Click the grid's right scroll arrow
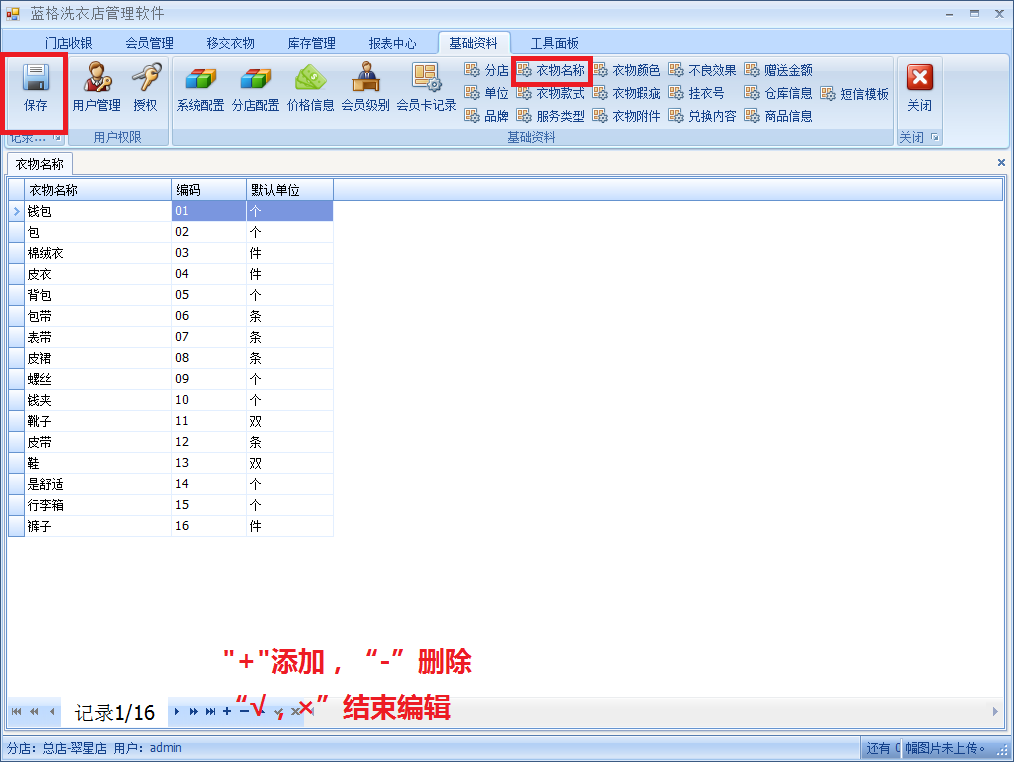This screenshot has width=1014, height=762. point(995,712)
